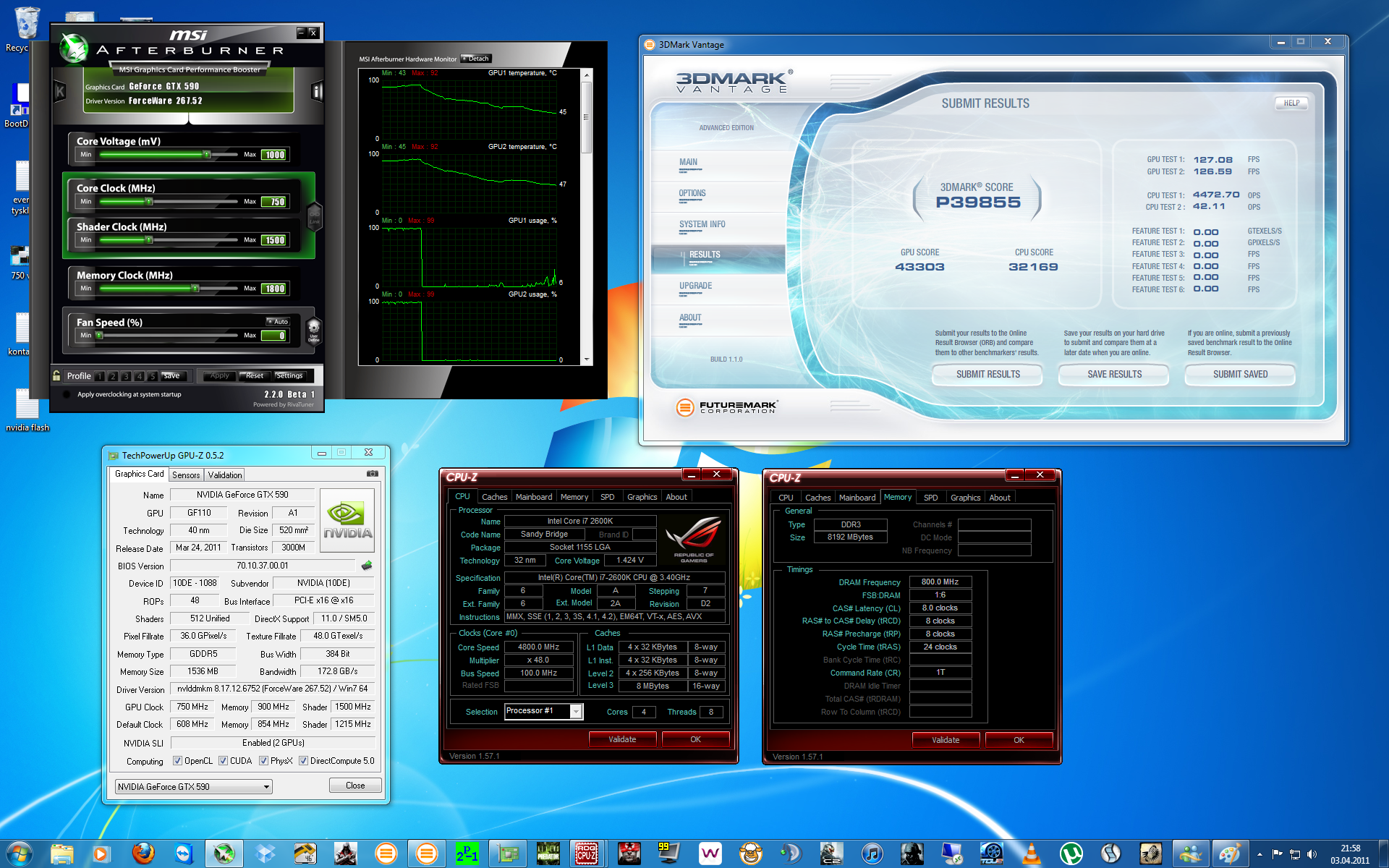
Task: Switch to the Sensors tab in GPU-Z
Action: coord(186,475)
